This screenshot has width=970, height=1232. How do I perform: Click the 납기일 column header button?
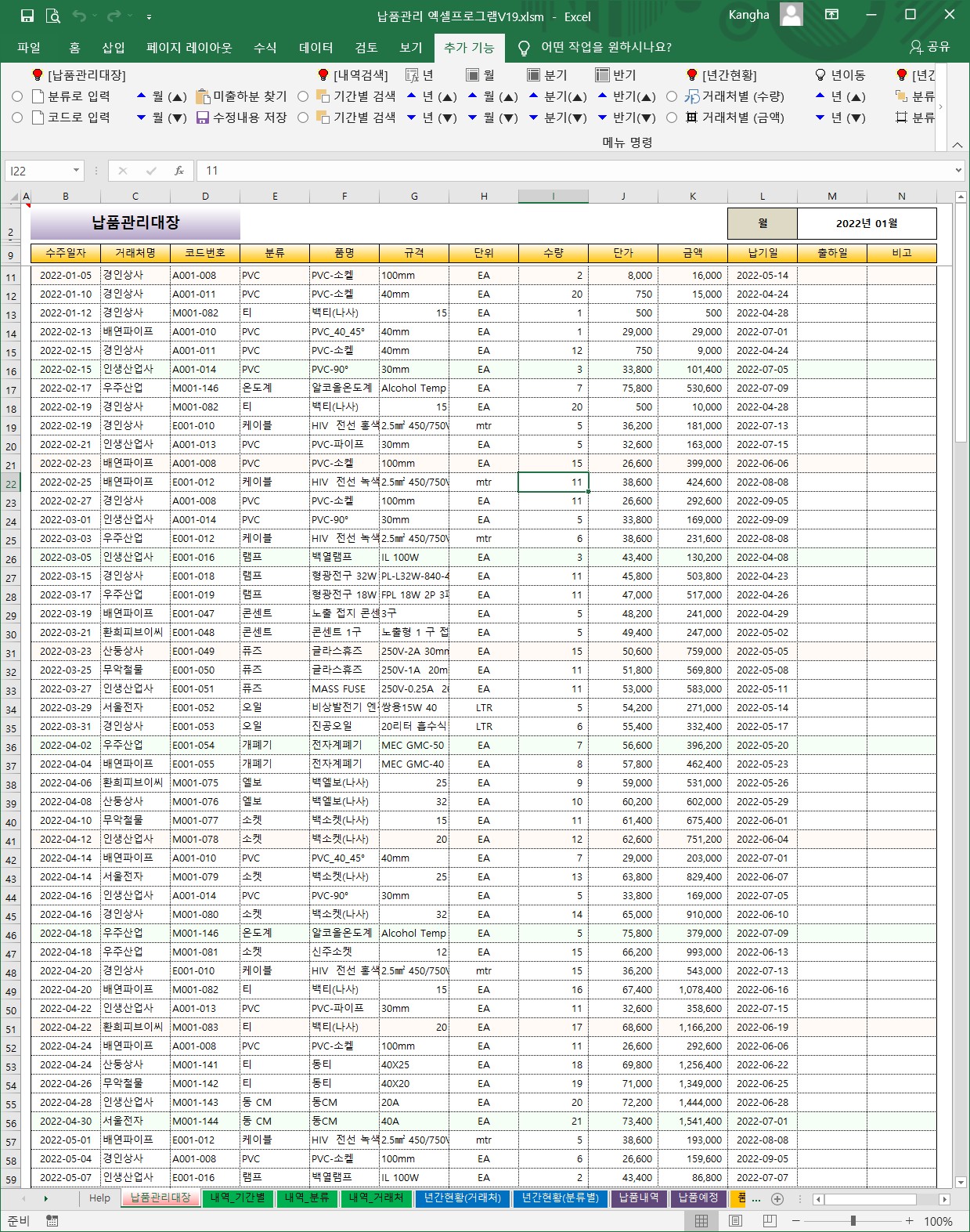[x=763, y=253]
